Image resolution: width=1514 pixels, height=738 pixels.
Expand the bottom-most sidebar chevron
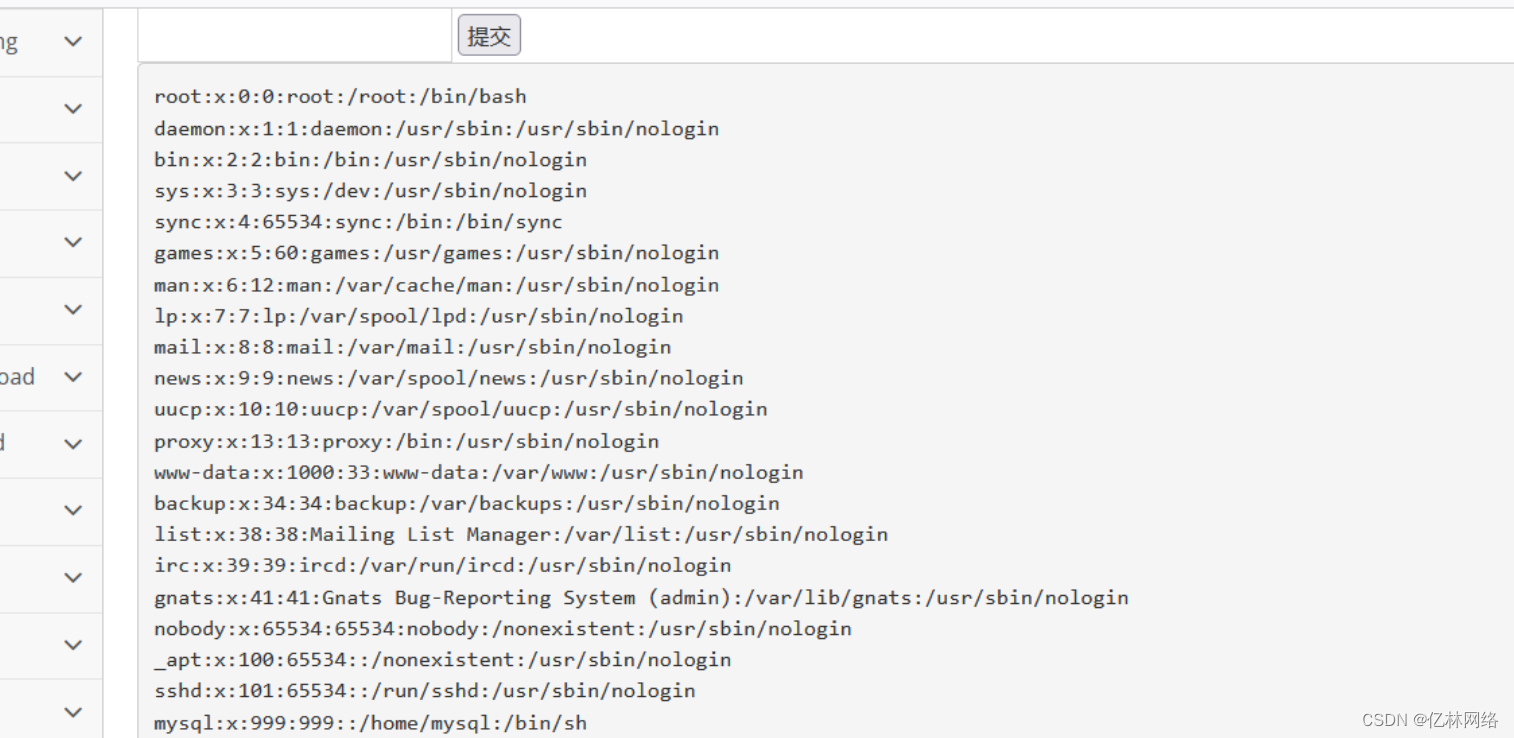coord(73,712)
